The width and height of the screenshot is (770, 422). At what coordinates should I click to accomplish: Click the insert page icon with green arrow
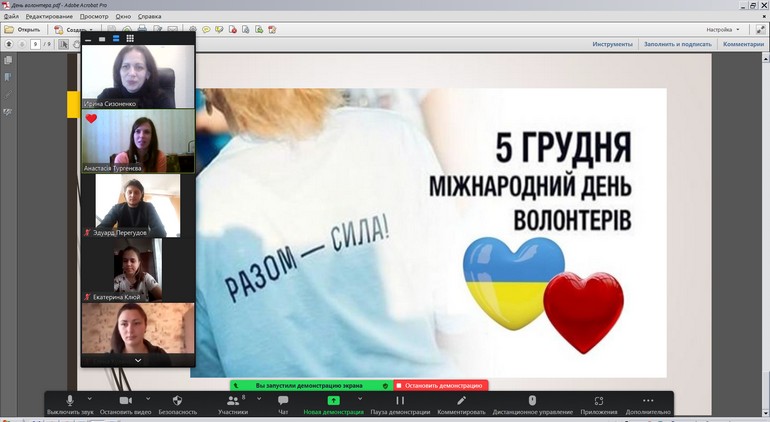point(259,29)
